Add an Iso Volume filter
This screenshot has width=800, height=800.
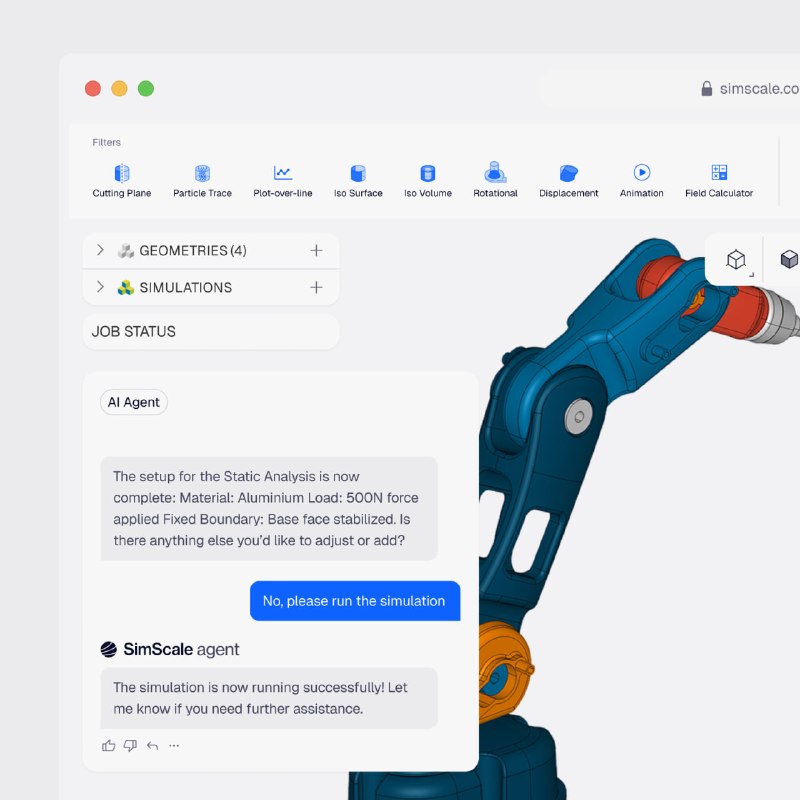click(428, 180)
